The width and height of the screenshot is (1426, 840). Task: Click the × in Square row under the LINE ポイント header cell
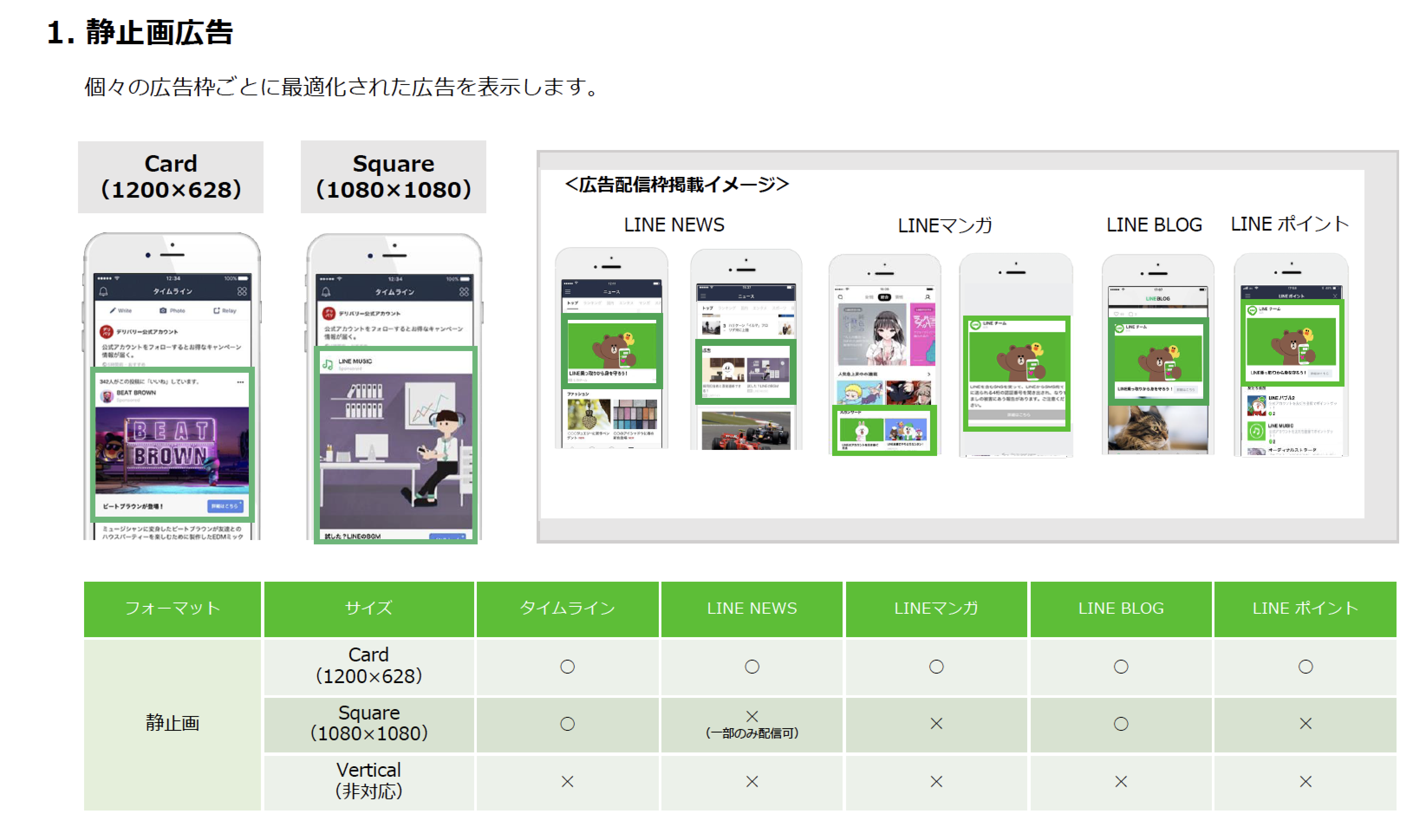click(x=1306, y=724)
